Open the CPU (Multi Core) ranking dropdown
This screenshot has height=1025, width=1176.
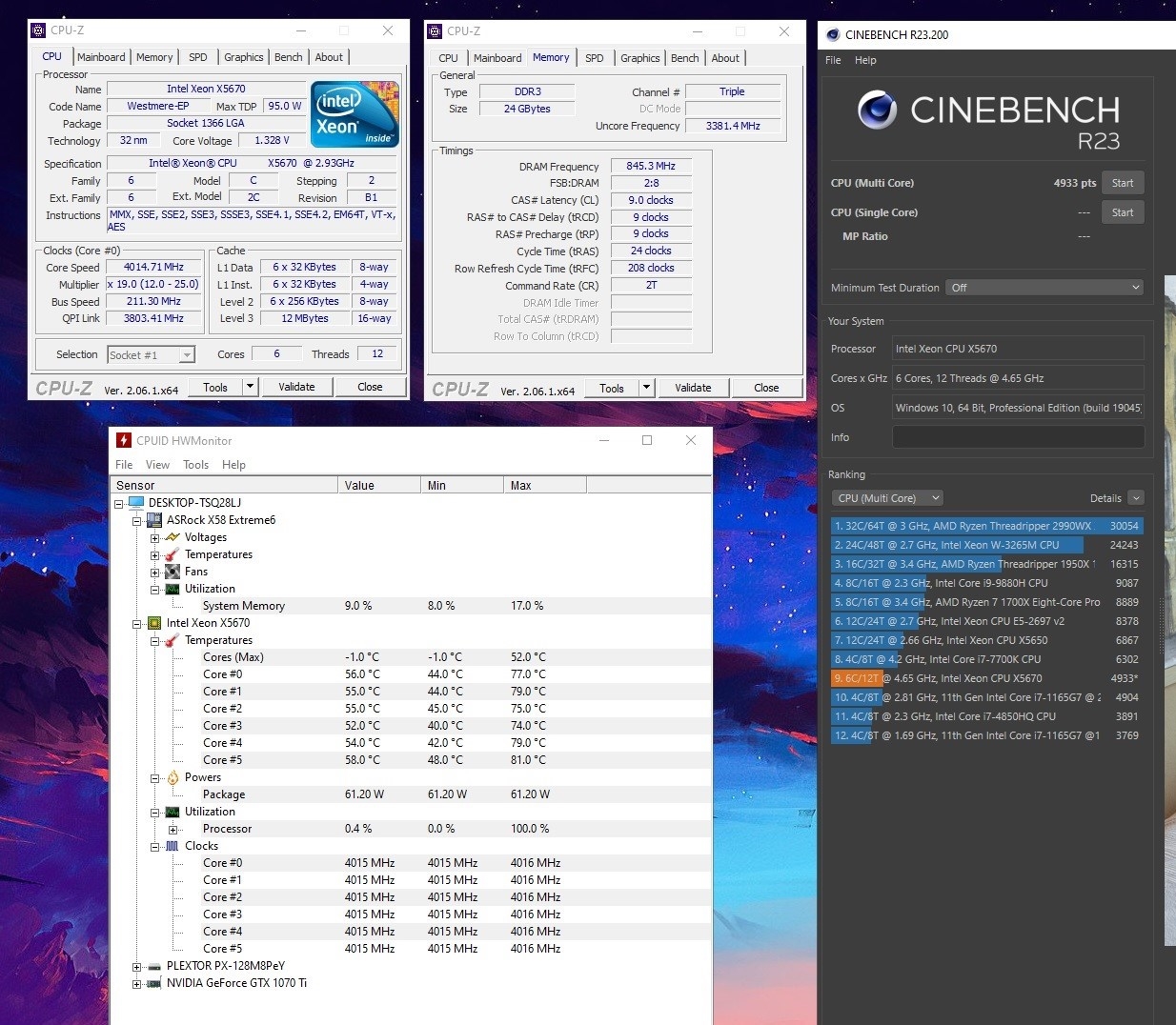coord(887,498)
